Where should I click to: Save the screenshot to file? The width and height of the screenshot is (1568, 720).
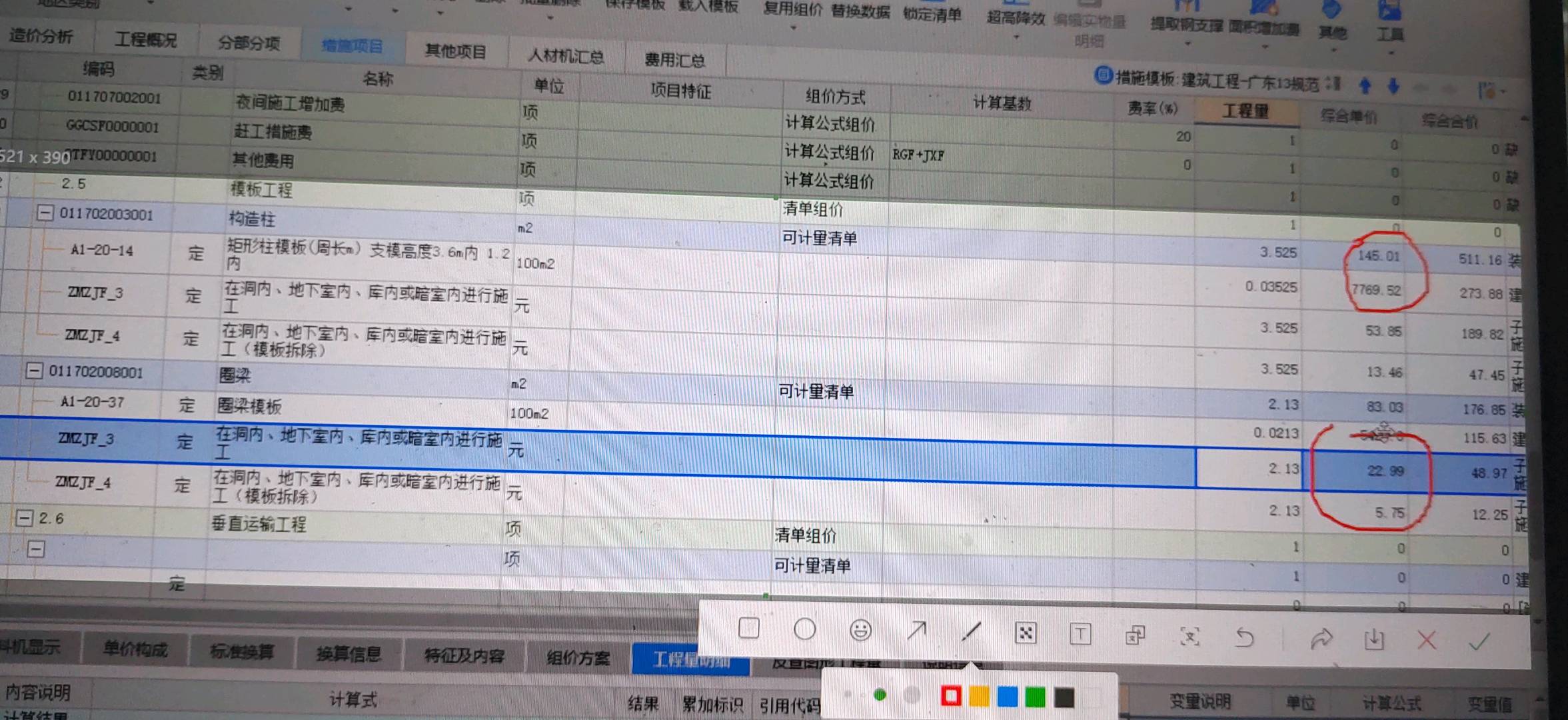point(1373,640)
